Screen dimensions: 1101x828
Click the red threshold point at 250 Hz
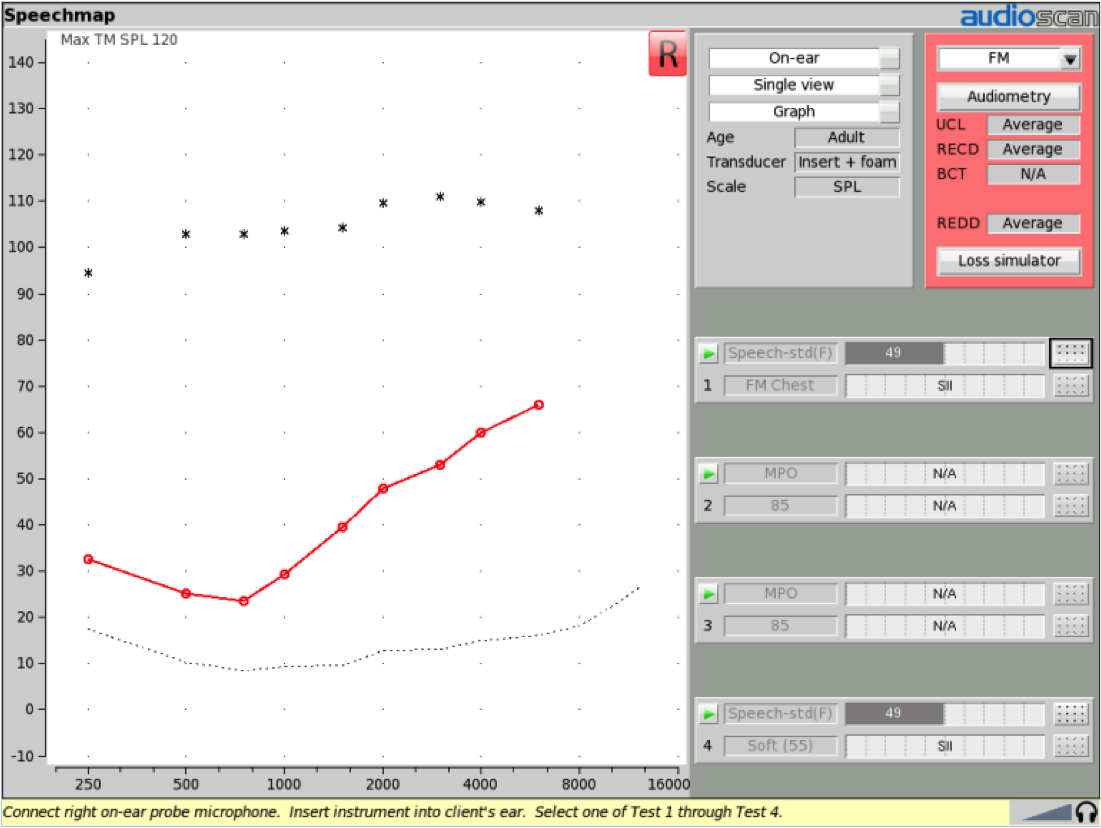click(x=88, y=560)
